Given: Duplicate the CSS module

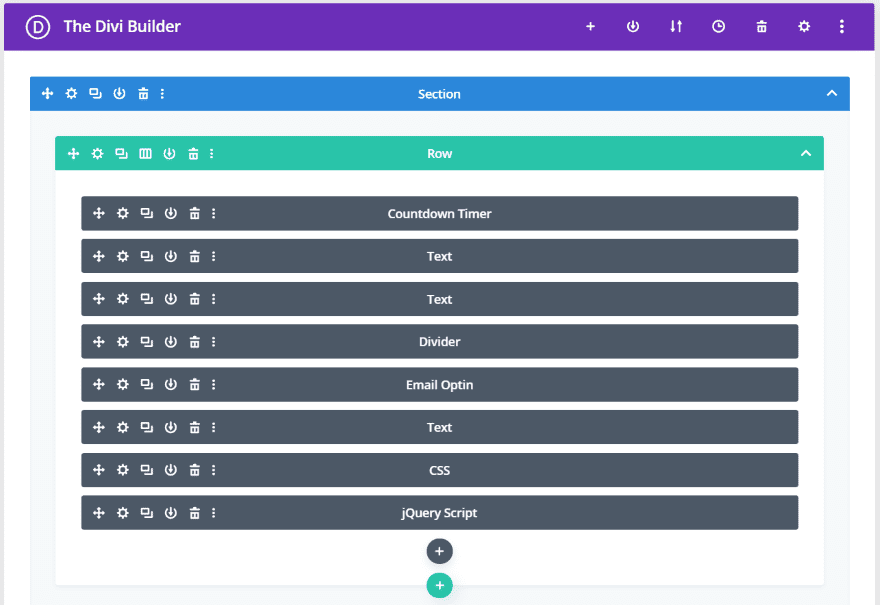Looking at the screenshot, I should tap(146, 470).
